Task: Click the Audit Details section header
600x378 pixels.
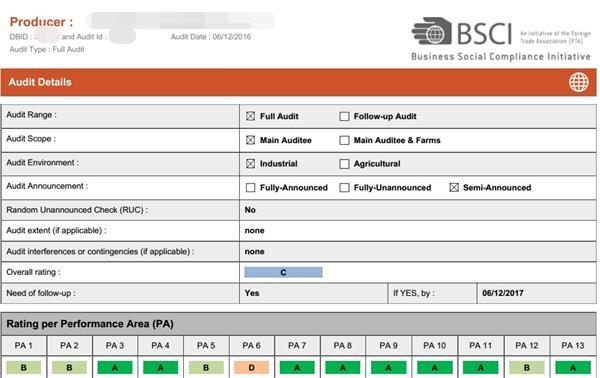Action: pos(298,82)
